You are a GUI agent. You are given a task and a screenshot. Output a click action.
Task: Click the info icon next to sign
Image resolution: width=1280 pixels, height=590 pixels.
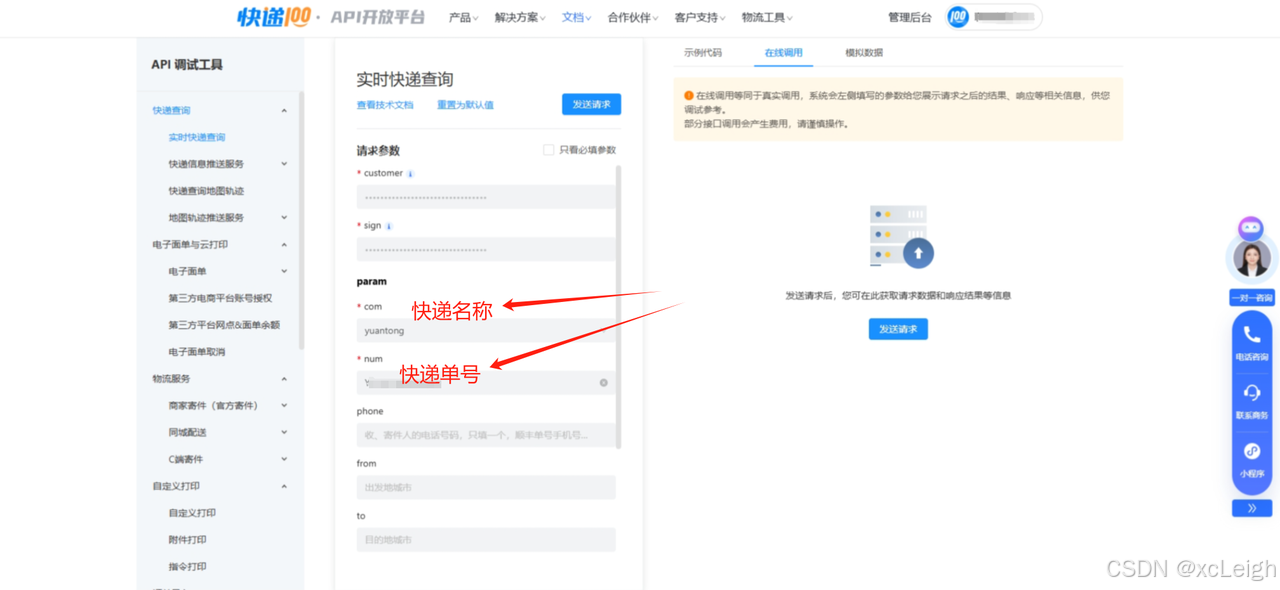(x=389, y=226)
